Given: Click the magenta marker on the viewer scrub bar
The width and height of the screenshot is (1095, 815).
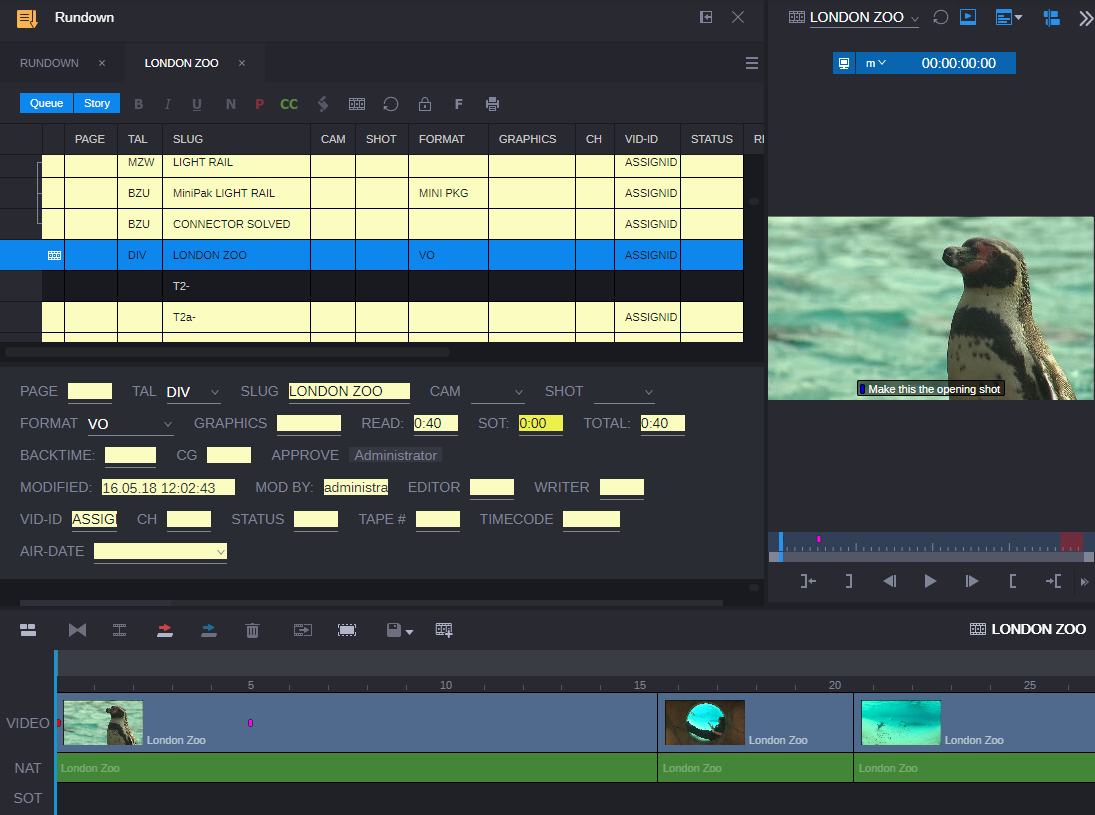Looking at the screenshot, I should [x=818, y=539].
